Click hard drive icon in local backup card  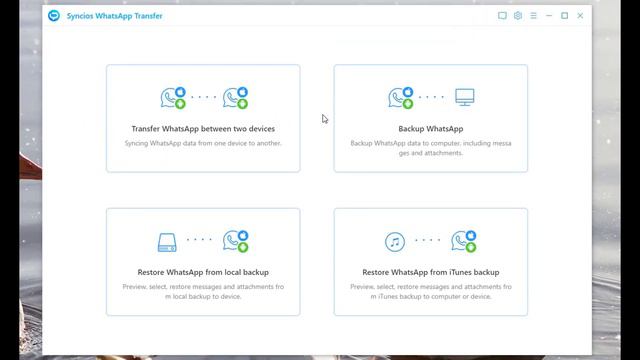167,242
